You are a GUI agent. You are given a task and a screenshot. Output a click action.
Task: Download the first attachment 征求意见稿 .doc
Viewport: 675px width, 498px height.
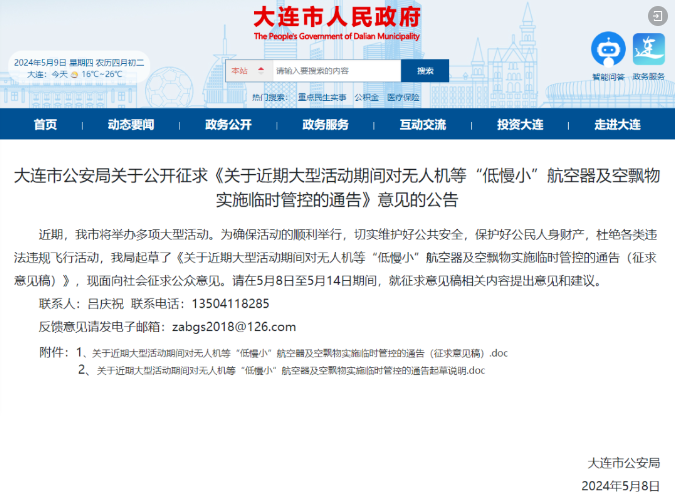300,353
